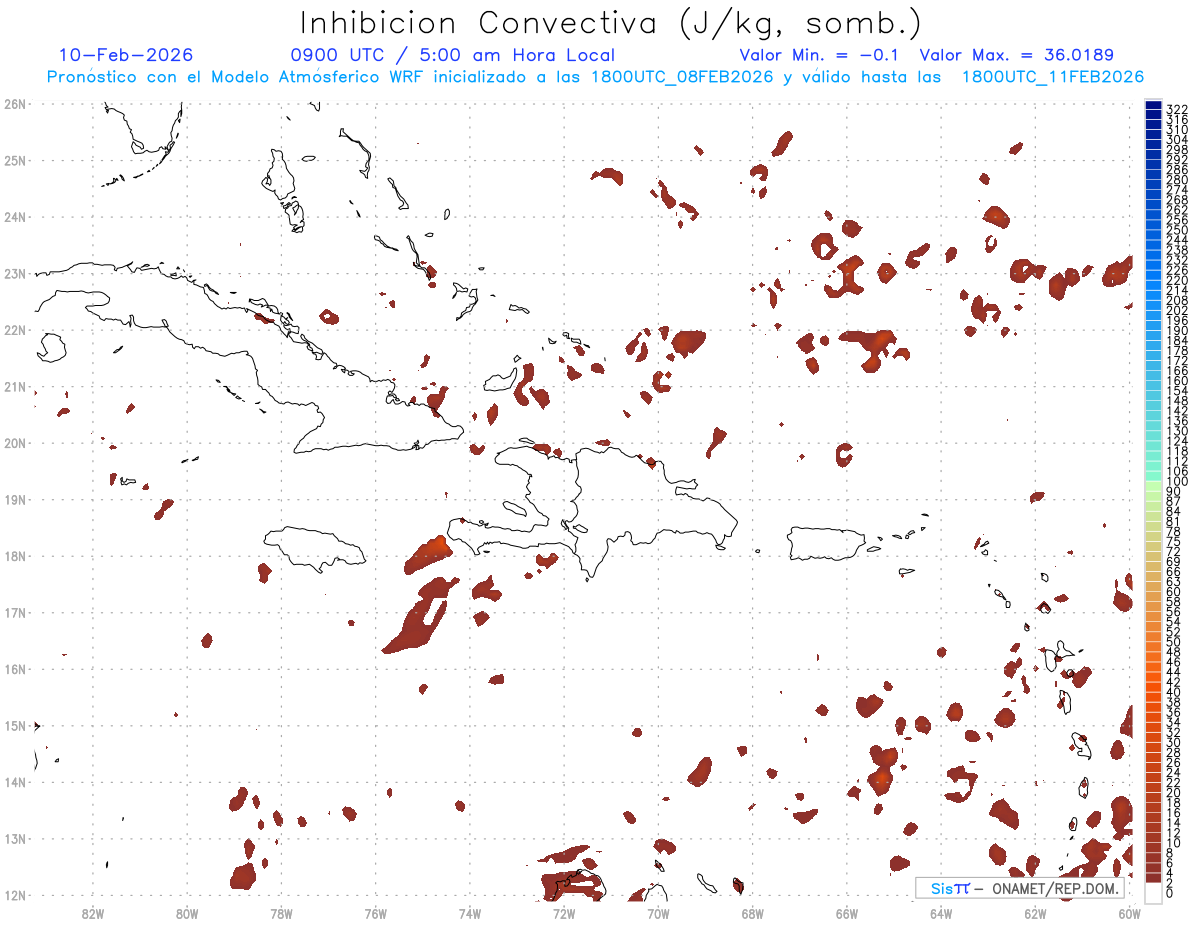
Task: Click the color bar value label "0"
Action: pyautogui.click(x=1170, y=893)
